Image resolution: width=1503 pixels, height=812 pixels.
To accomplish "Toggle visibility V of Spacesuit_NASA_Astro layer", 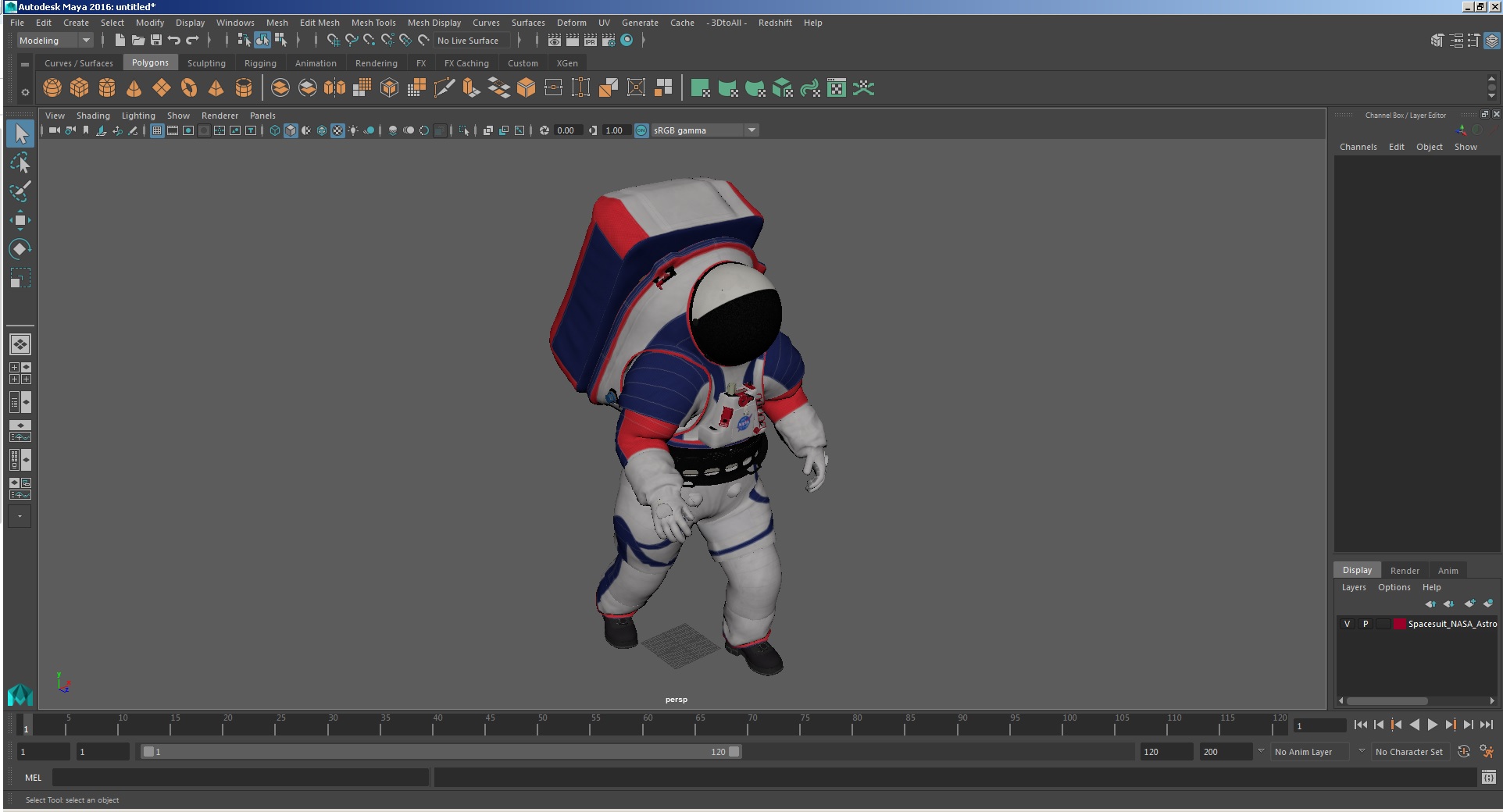I will pos(1347,624).
